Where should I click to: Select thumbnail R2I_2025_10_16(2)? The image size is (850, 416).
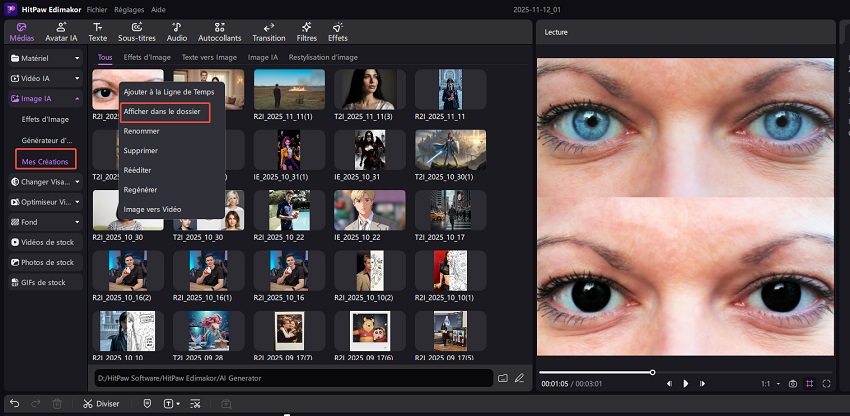[x=128, y=271]
